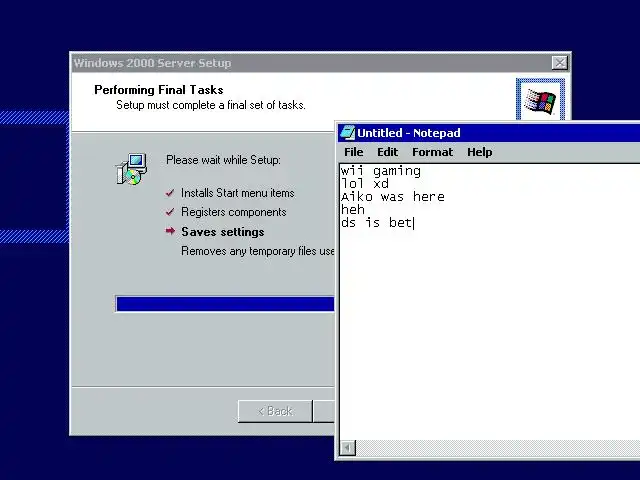This screenshot has width=640, height=480.
Task: Click the red arrow beside Saves settings
Action: coord(170,231)
